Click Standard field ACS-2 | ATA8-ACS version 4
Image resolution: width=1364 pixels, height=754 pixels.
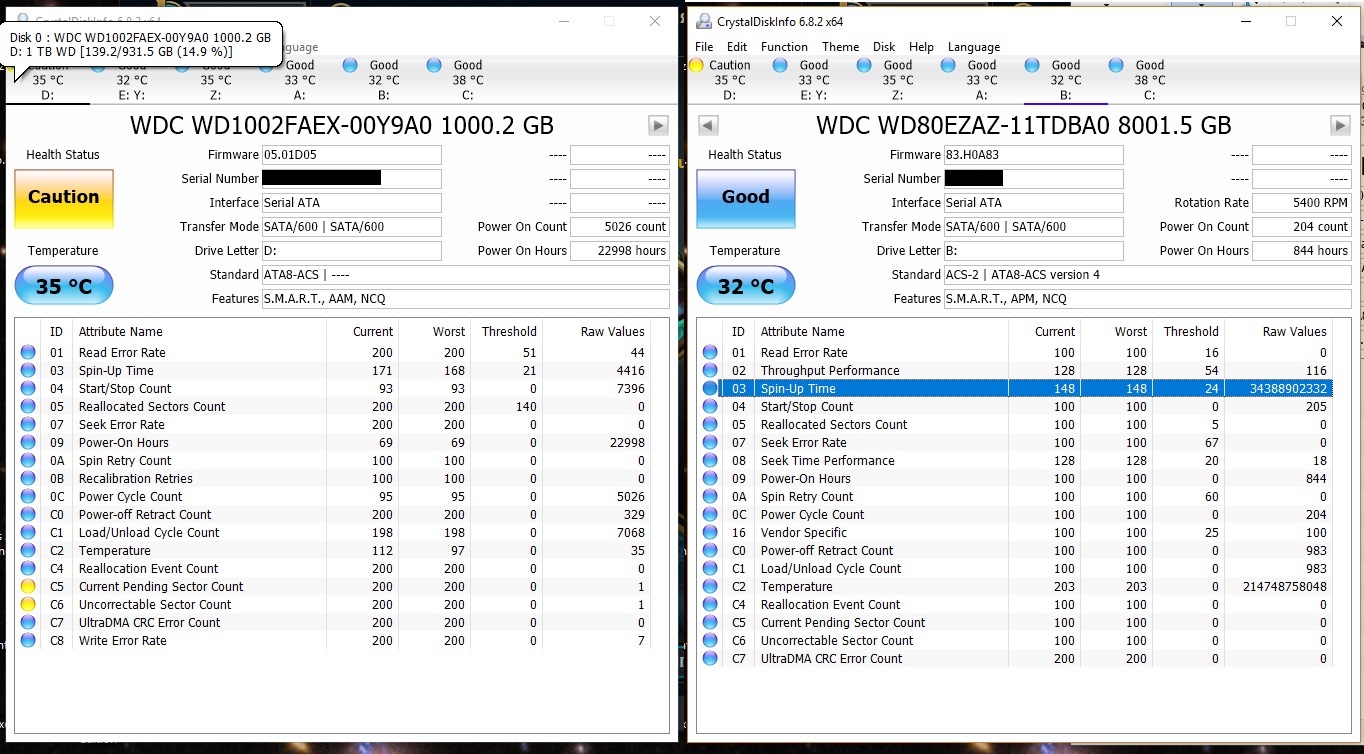(1147, 275)
